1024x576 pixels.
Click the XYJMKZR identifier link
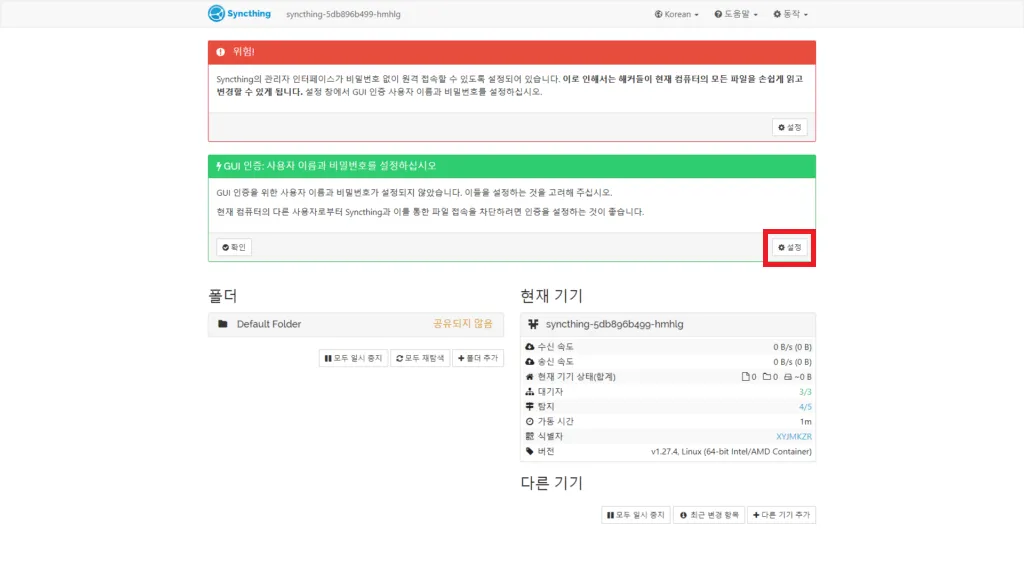coord(793,434)
